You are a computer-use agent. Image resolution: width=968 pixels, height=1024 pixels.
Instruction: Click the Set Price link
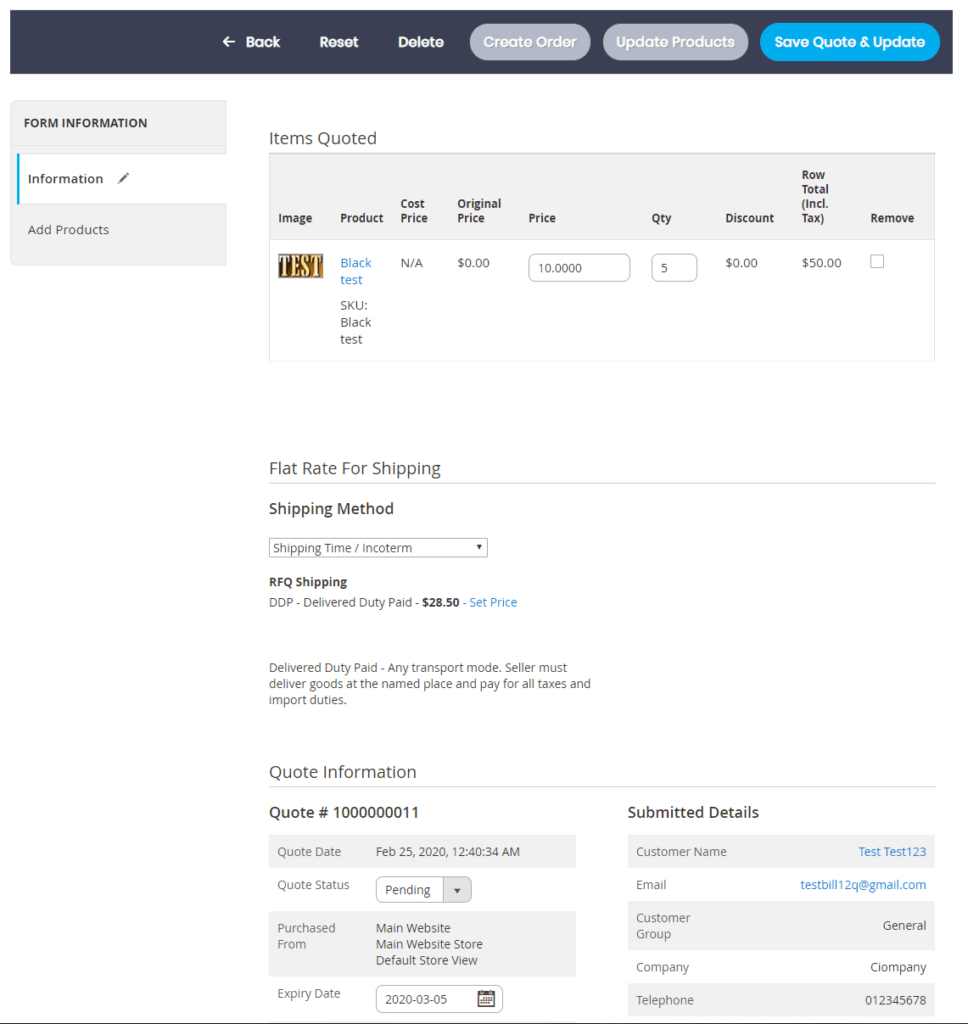click(493, 602)
